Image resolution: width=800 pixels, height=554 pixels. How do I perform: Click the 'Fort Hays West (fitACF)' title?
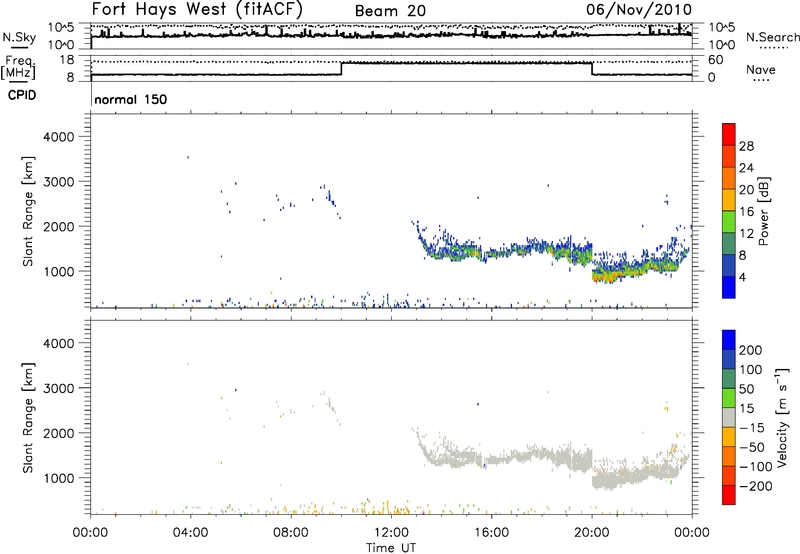[197, 9]
